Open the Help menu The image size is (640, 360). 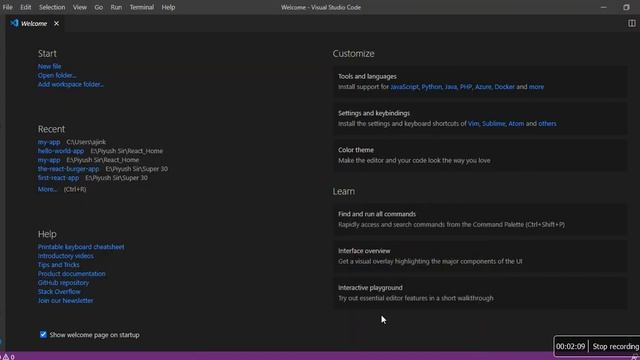pyautogui.click(x=168, y=7)
